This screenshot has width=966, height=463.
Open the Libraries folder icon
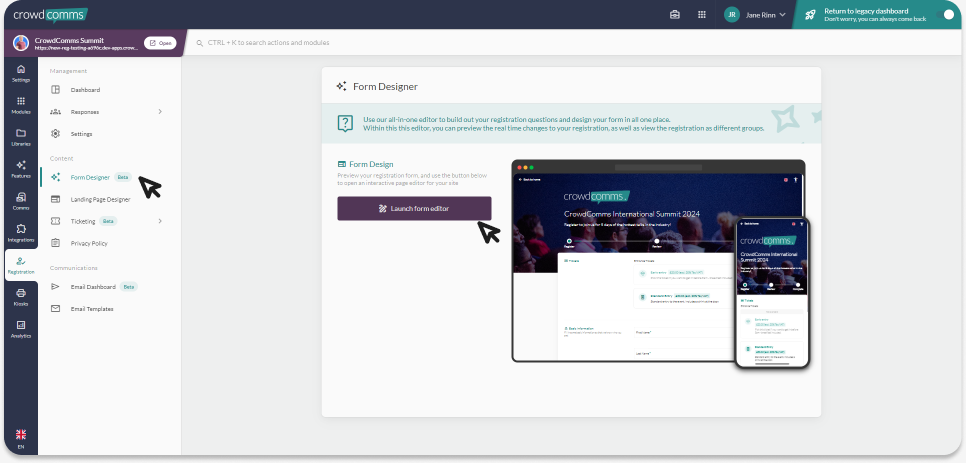pyautogui.click(x=21, y=137)
